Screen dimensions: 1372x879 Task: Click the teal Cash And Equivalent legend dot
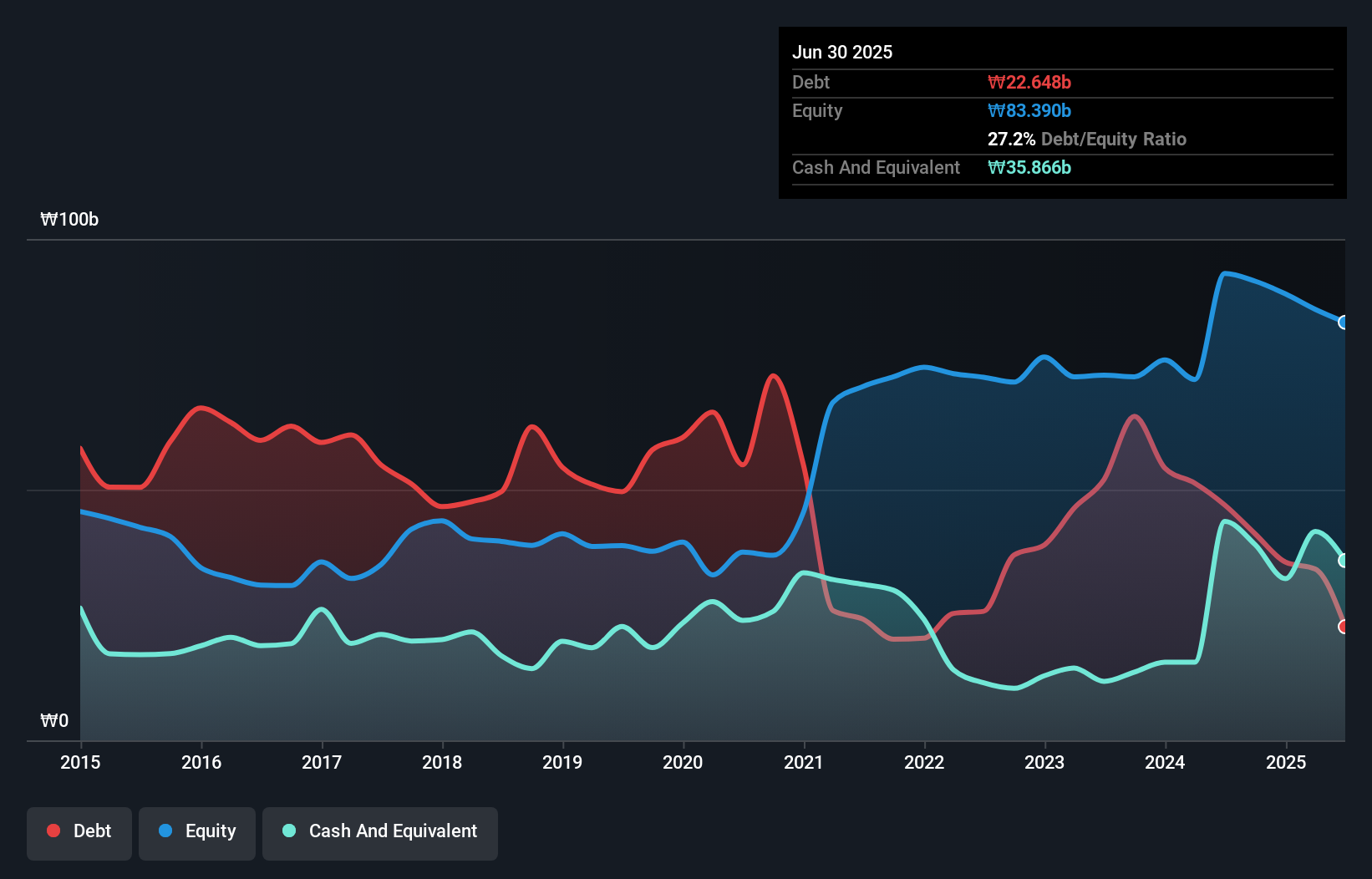click(287, 831)
